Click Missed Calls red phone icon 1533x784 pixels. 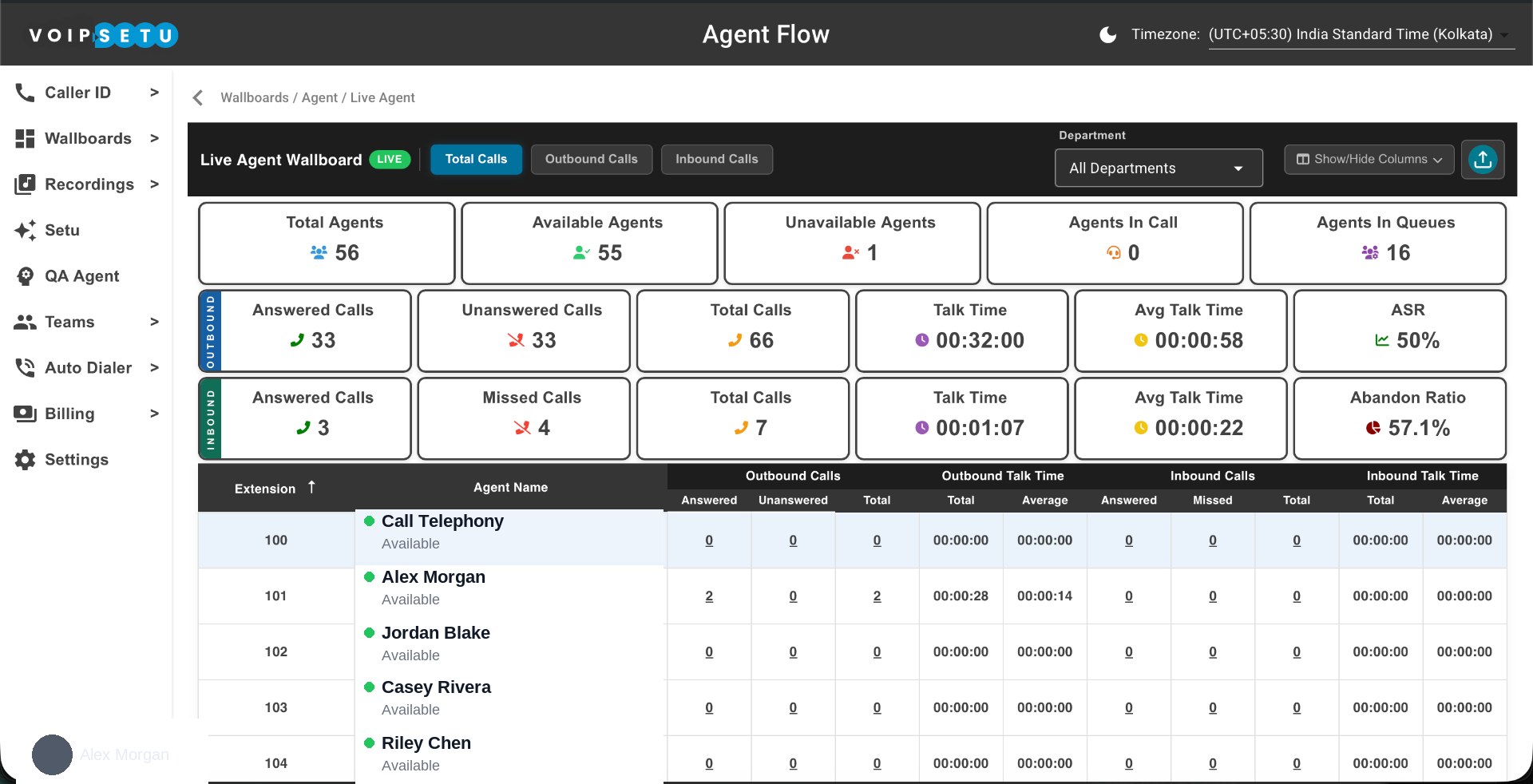522,428
